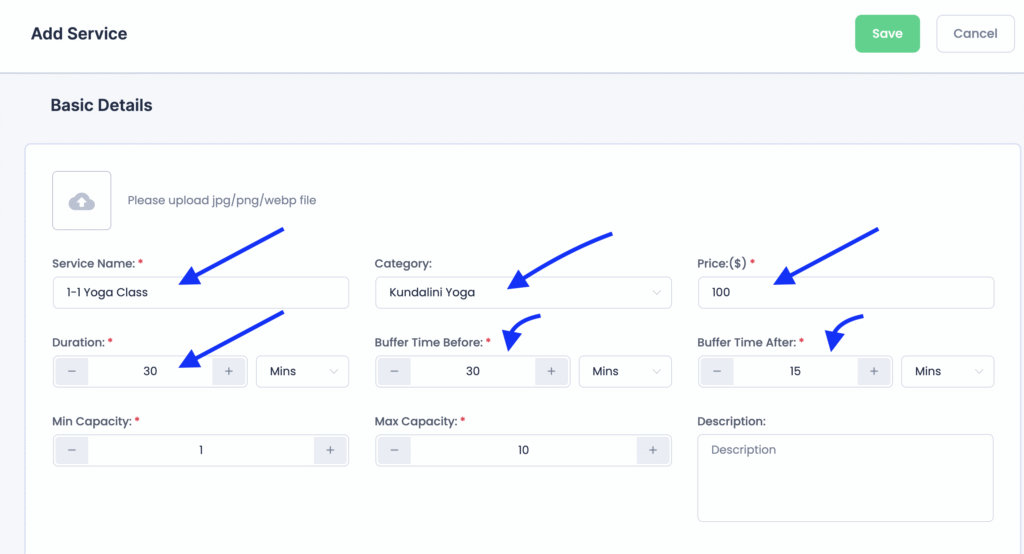Expand Buffer Time Before Mins dropdown

624,371
